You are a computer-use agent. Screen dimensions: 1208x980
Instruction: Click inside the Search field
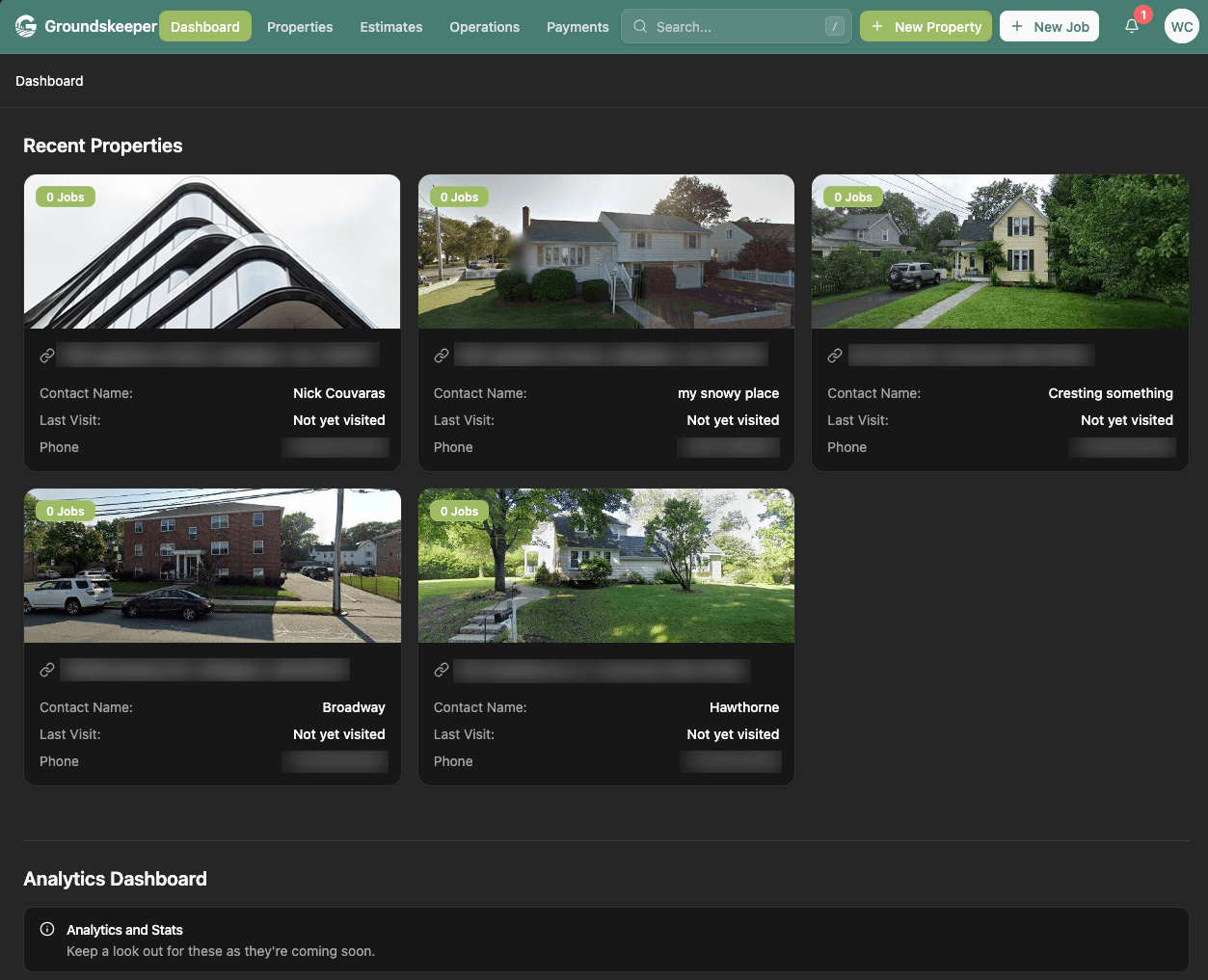[733, 26]
